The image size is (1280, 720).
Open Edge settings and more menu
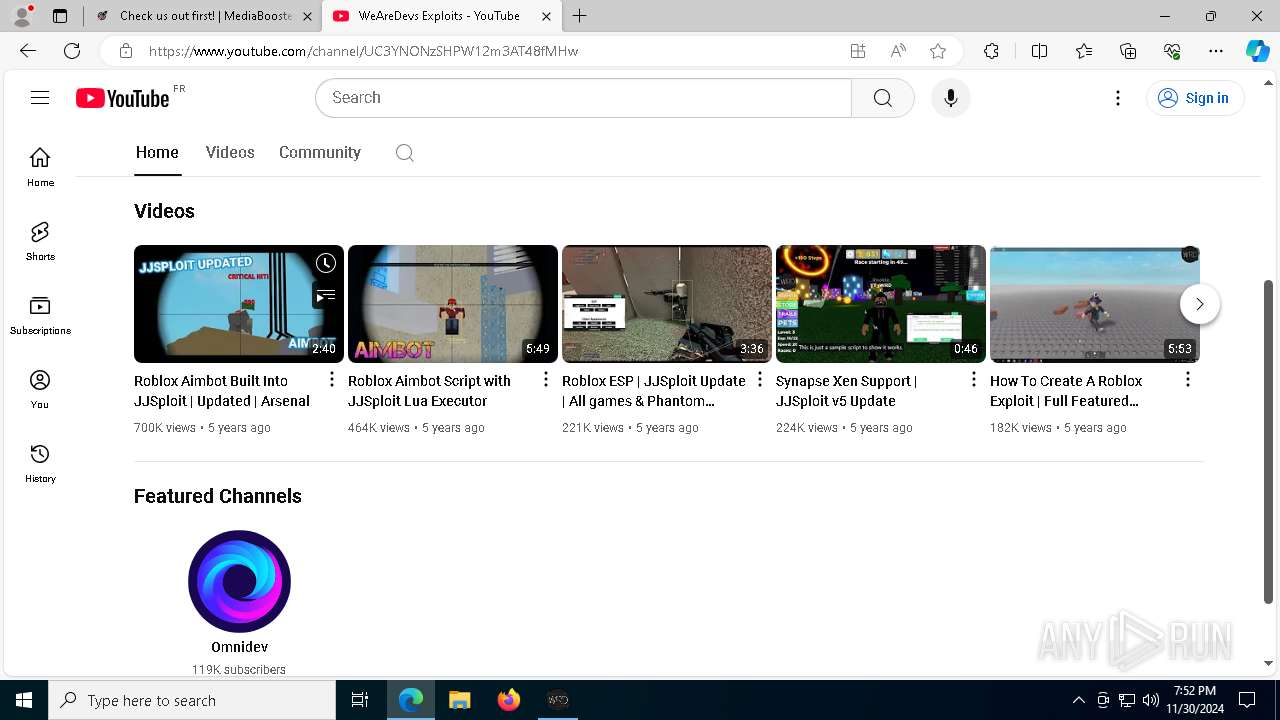(1216, 51)
